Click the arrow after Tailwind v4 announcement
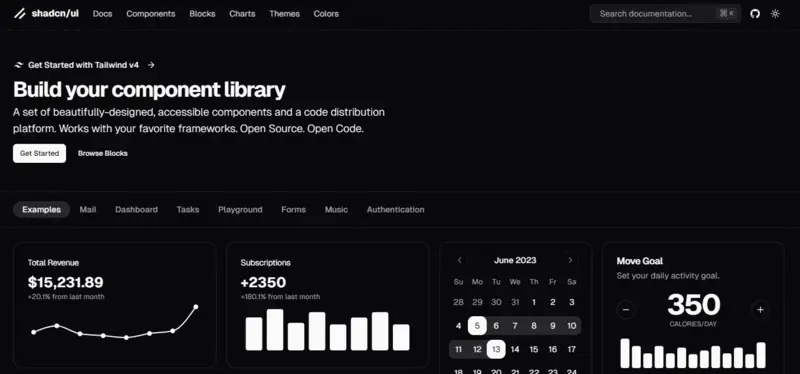Viewport: 800px width, 374px height. 151,65
